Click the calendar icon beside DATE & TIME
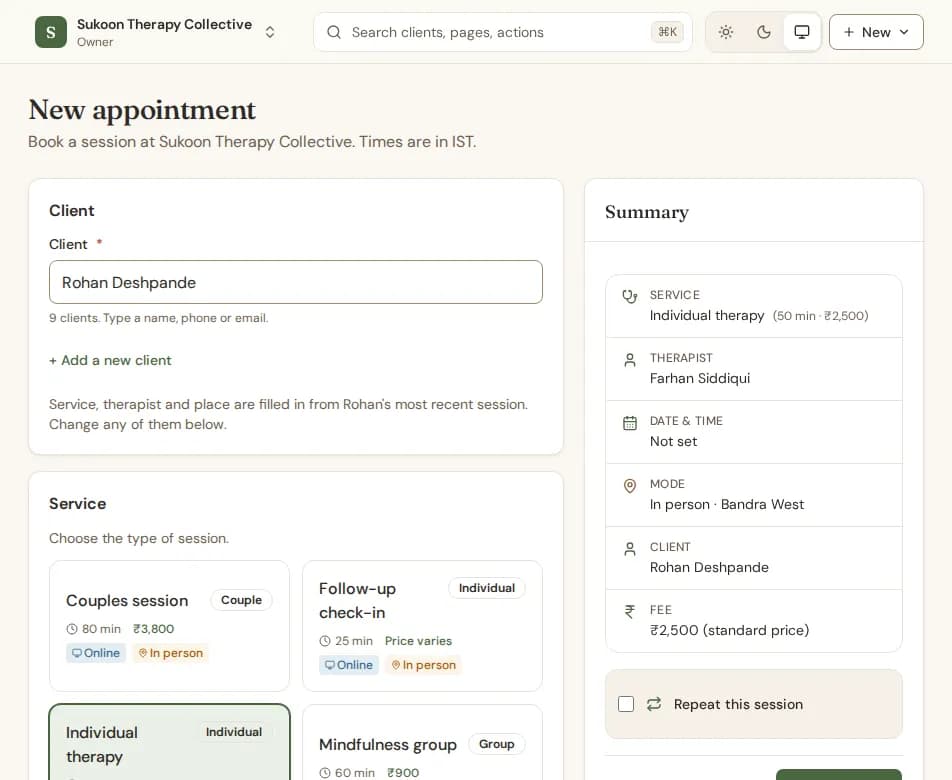The width and height of the screenshot is (952, 780). pyautogui.click(x=630, y=423)
